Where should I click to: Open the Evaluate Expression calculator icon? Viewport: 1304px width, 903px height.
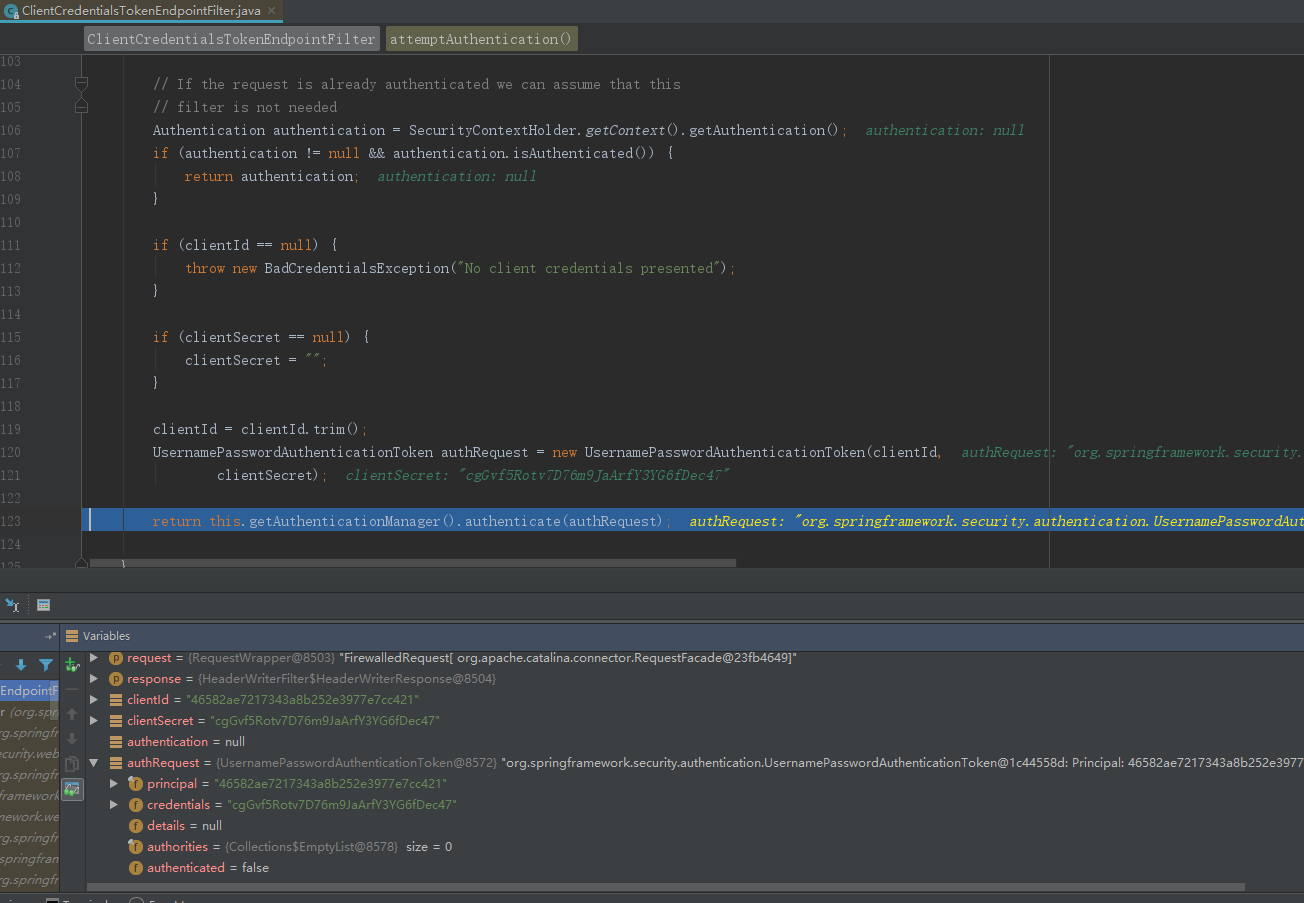point(43,605)
